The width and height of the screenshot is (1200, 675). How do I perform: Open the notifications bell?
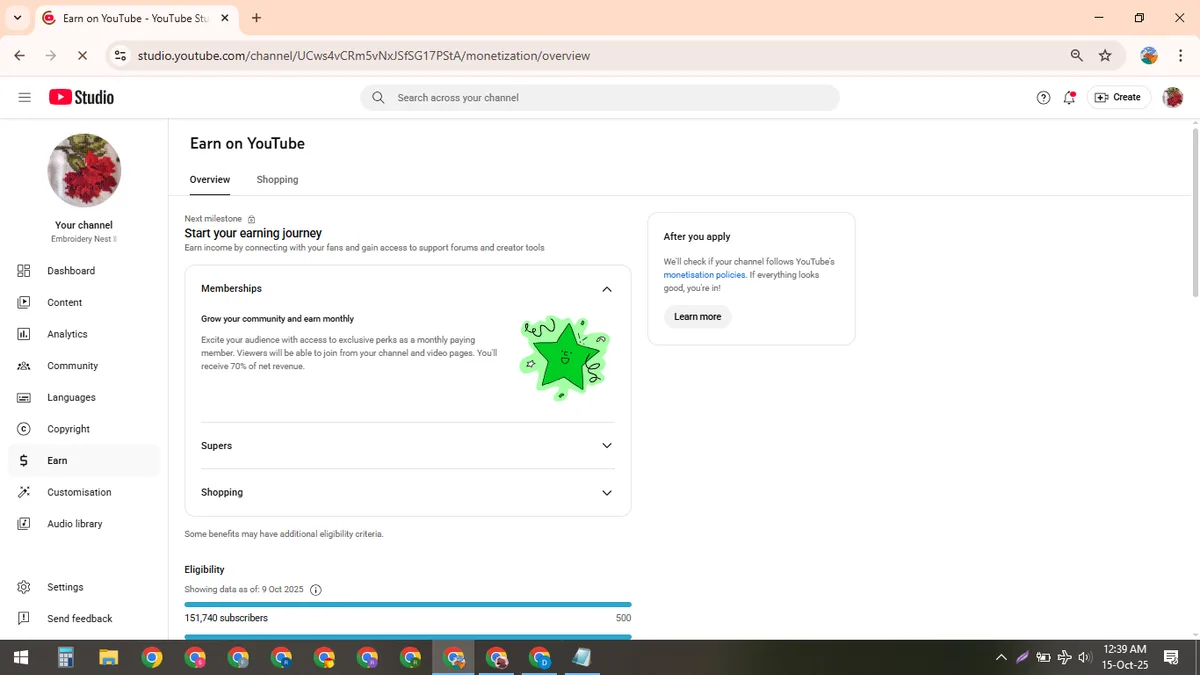point(1070,97)
